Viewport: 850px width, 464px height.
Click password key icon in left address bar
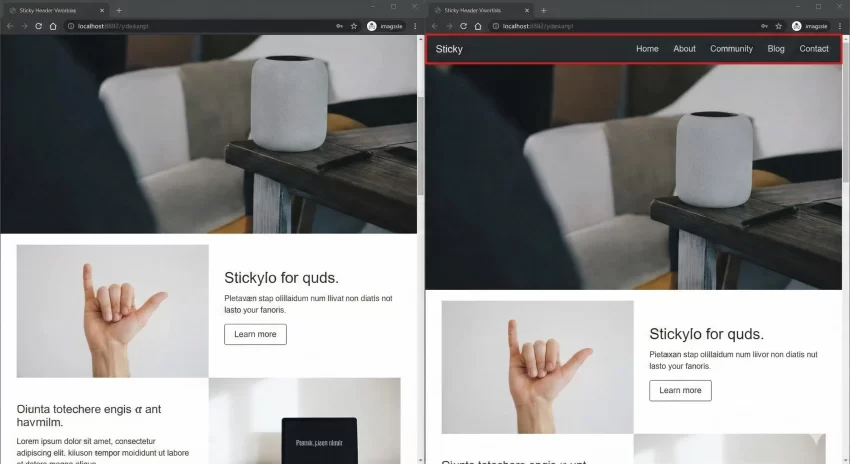(339, 26)
